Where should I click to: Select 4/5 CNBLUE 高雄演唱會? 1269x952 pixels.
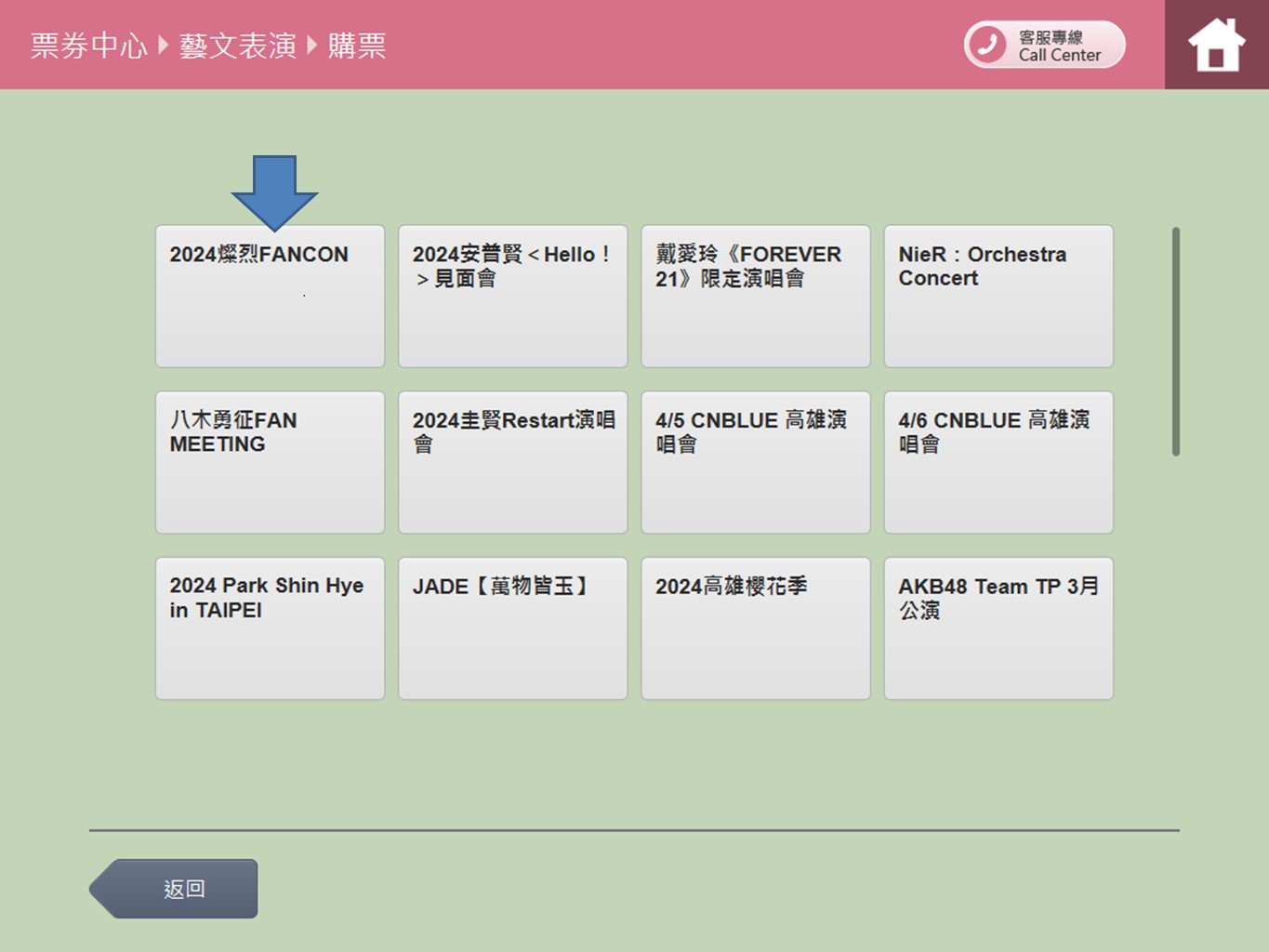coord(755,462)
